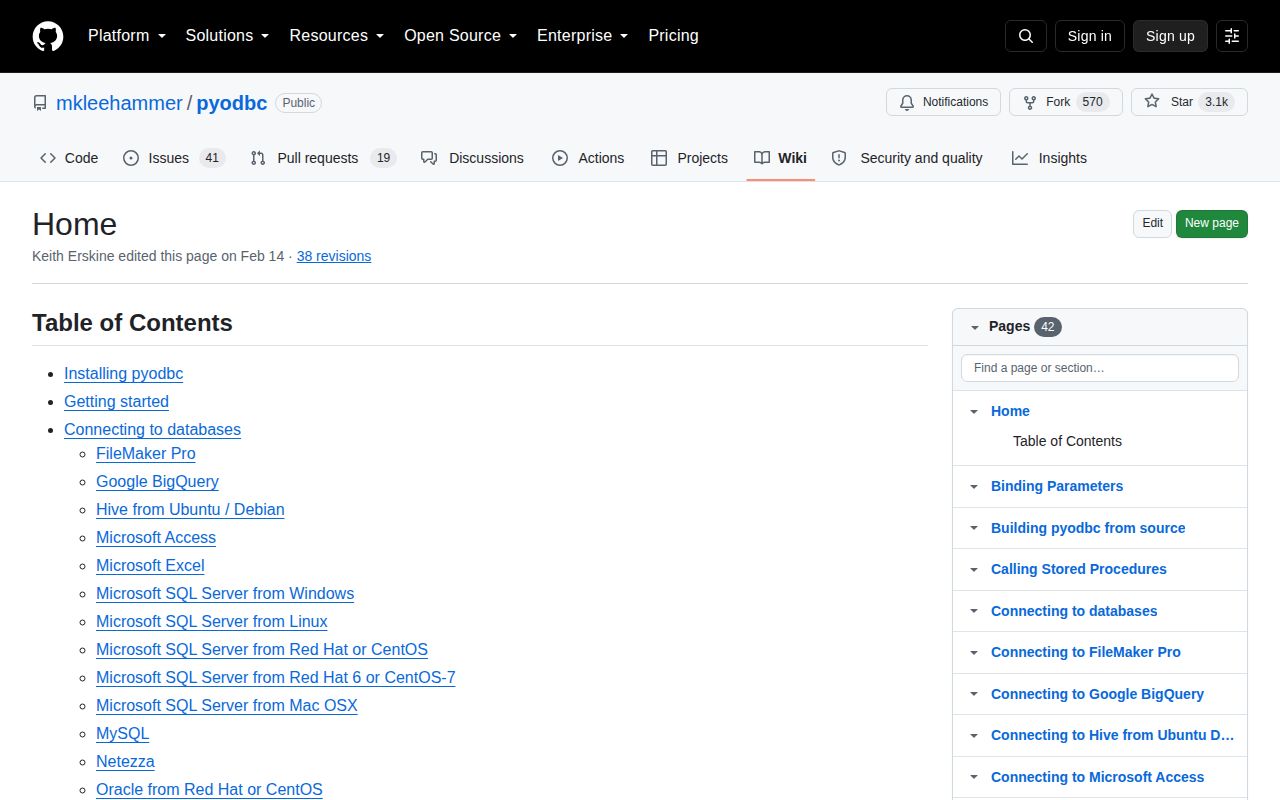Open the Solutions dropdown menu

[x=227, y=36]
